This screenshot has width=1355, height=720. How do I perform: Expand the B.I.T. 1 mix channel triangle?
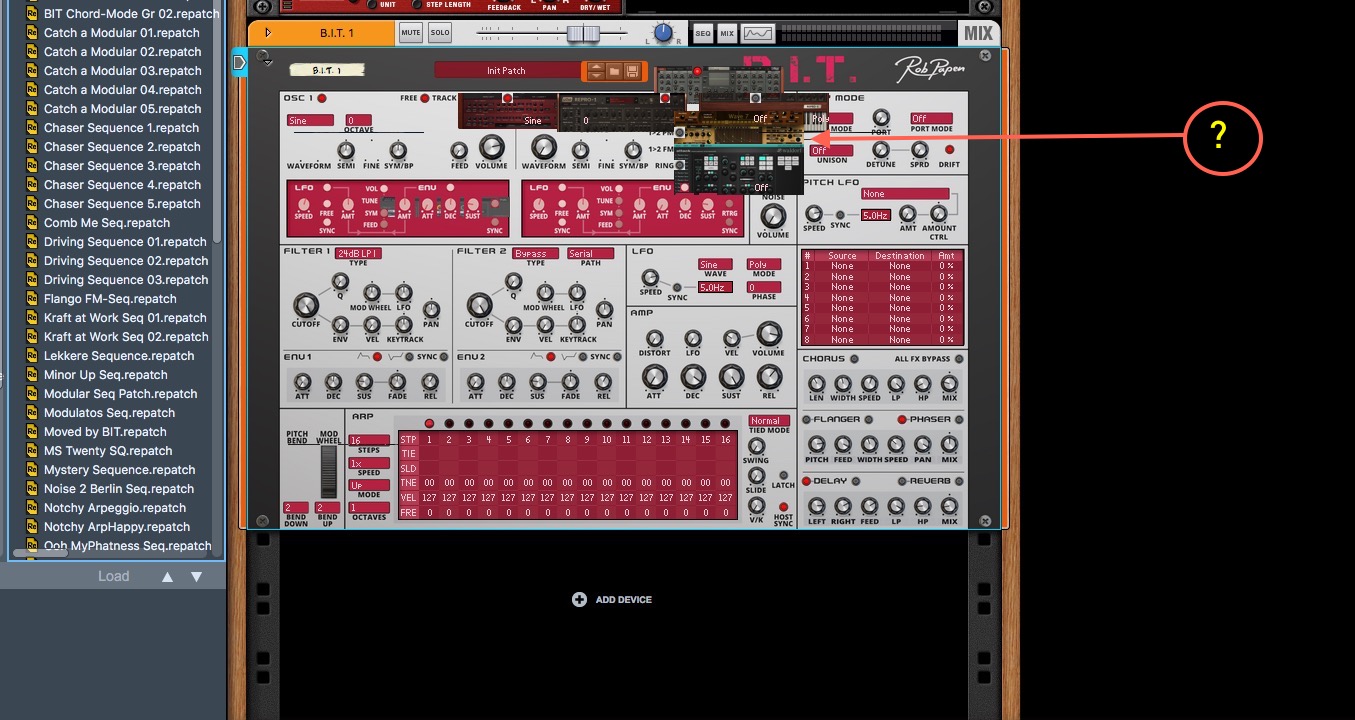tap(268, 33)
